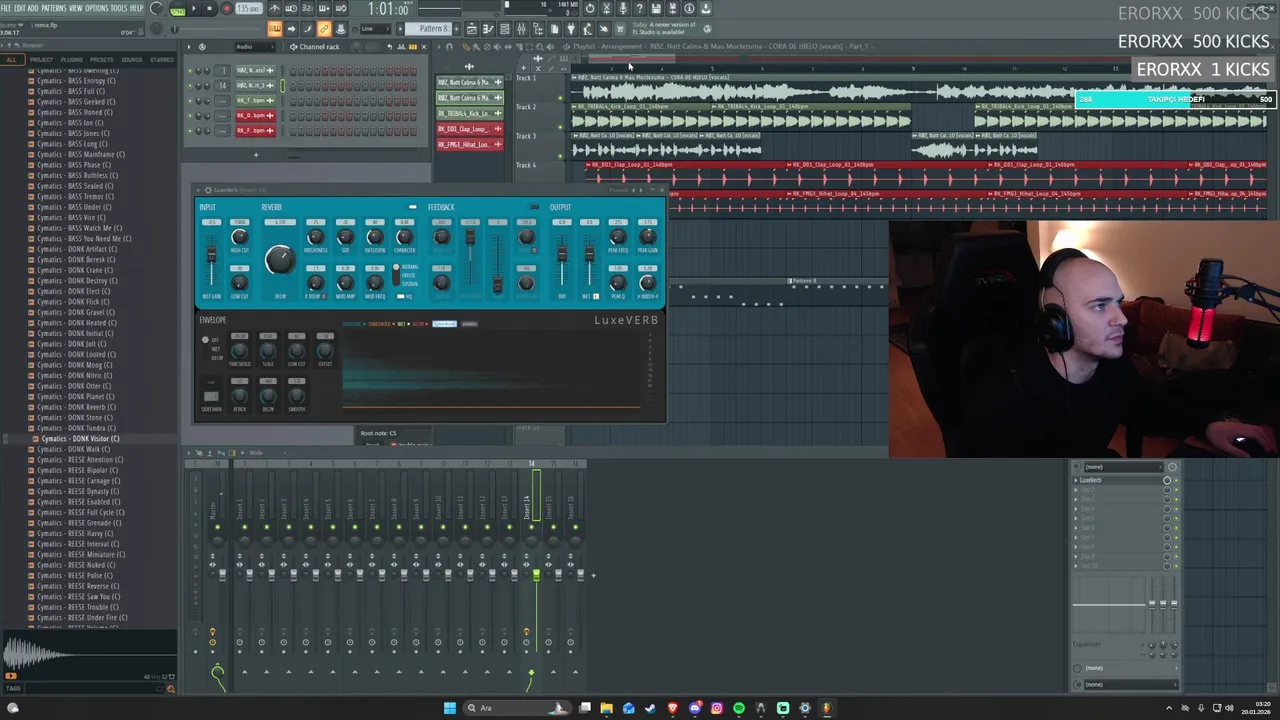Open the OPTIONS menu
The width and height of the screenshot is (1280, 720).
[x=97, y=8]
